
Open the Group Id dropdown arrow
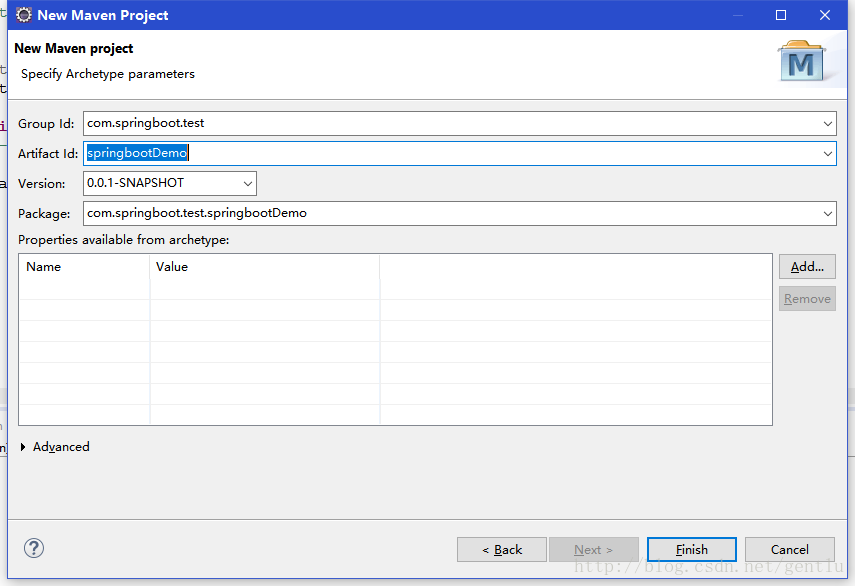pos(827,124)
